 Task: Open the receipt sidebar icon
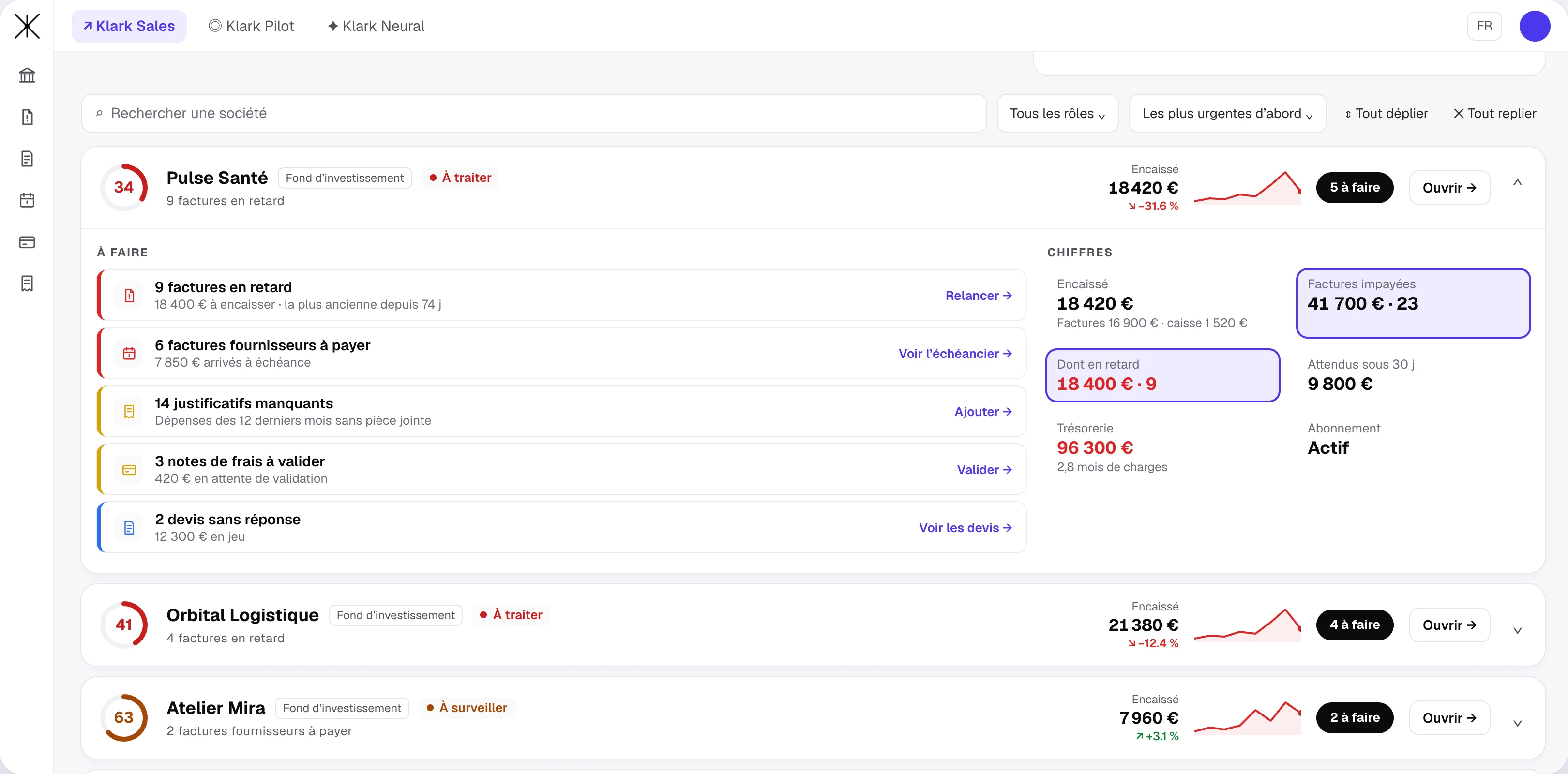[x=27, y=283]
